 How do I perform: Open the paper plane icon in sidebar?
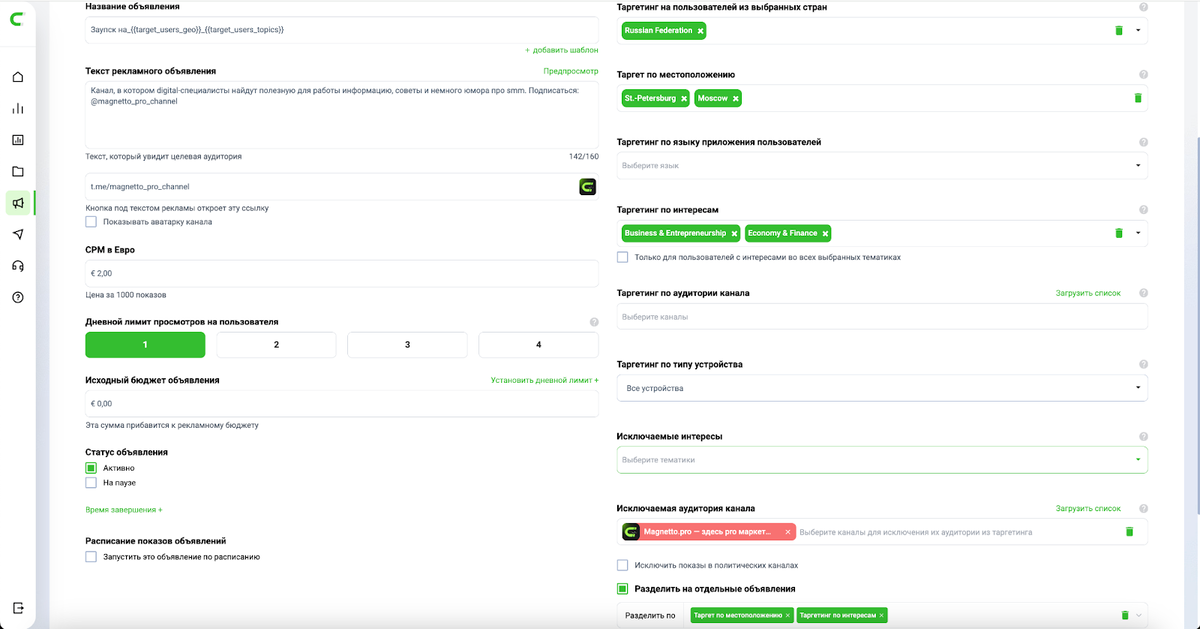point(18,234)
